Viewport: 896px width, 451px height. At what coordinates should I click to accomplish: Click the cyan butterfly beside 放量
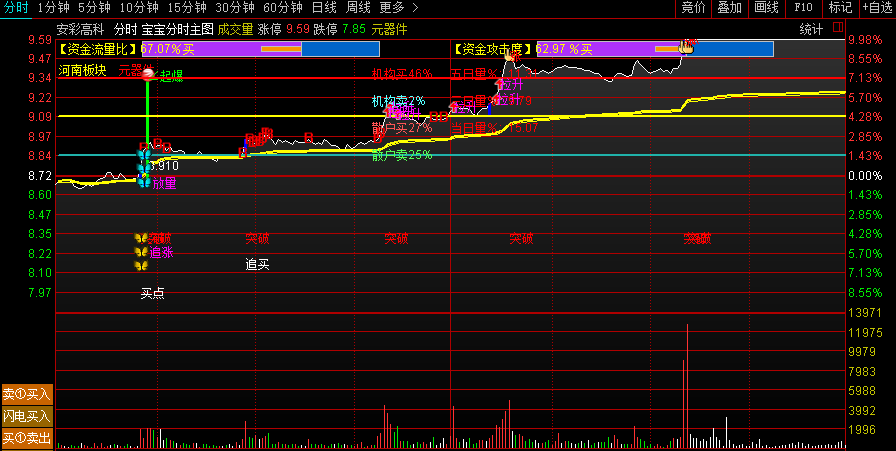tap(144, 182)
